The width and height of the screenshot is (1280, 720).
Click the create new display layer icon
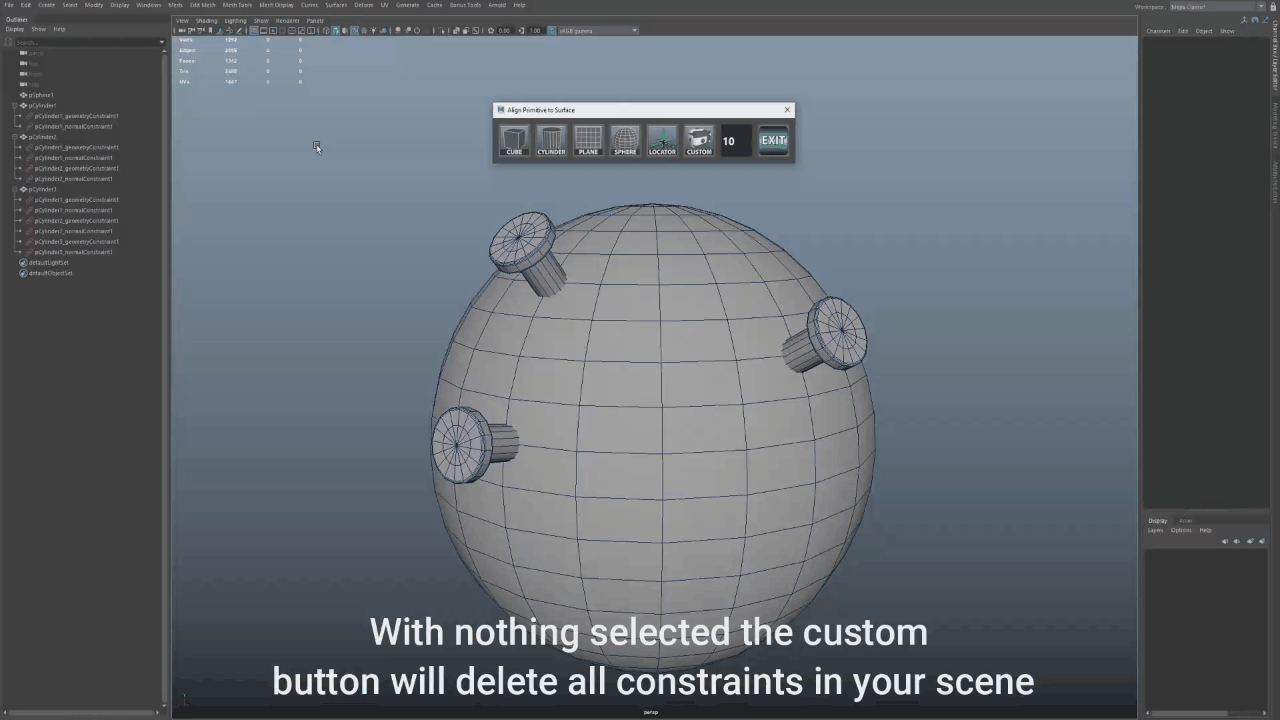1250,541
